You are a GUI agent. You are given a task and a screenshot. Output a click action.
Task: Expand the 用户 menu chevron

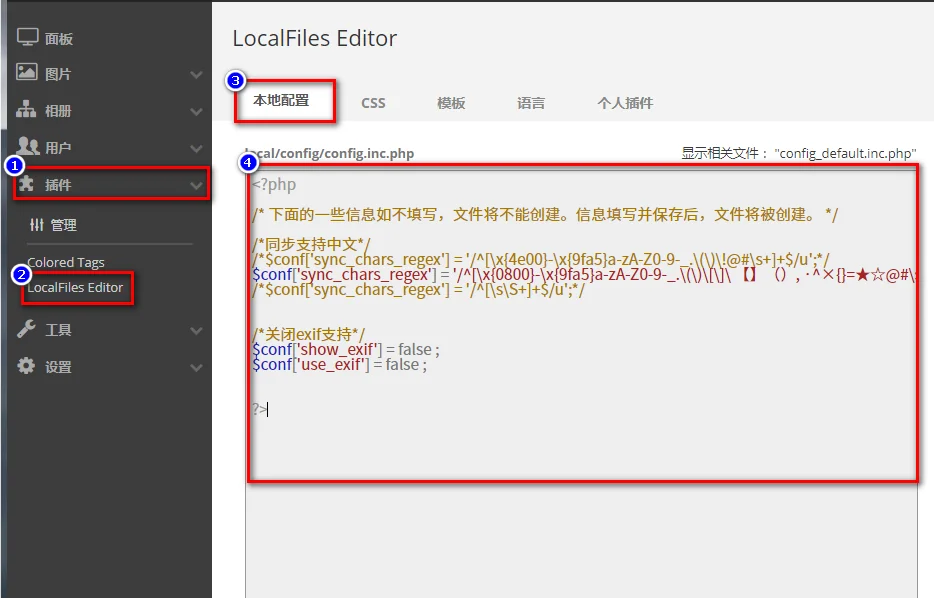(x=196, y=148)
